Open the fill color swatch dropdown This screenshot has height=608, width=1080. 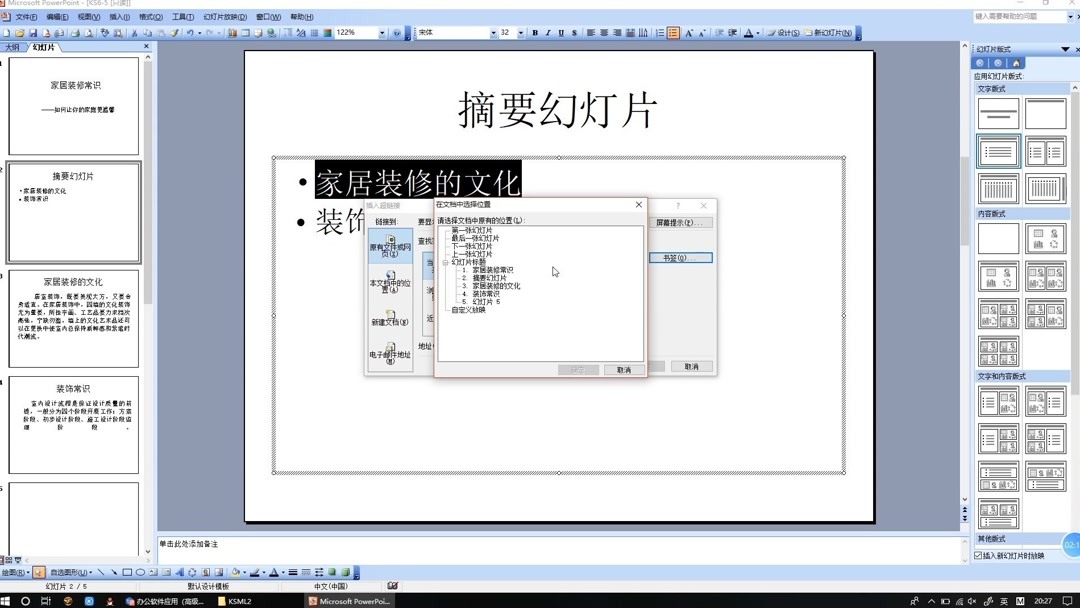(244, 571)
